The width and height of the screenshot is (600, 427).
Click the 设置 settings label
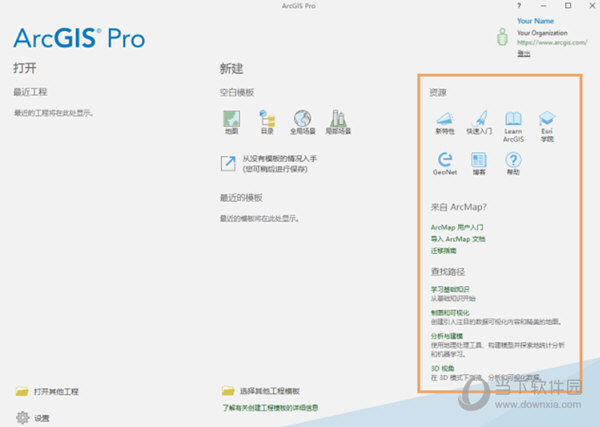pyautogui.click(x=42, y=418)
